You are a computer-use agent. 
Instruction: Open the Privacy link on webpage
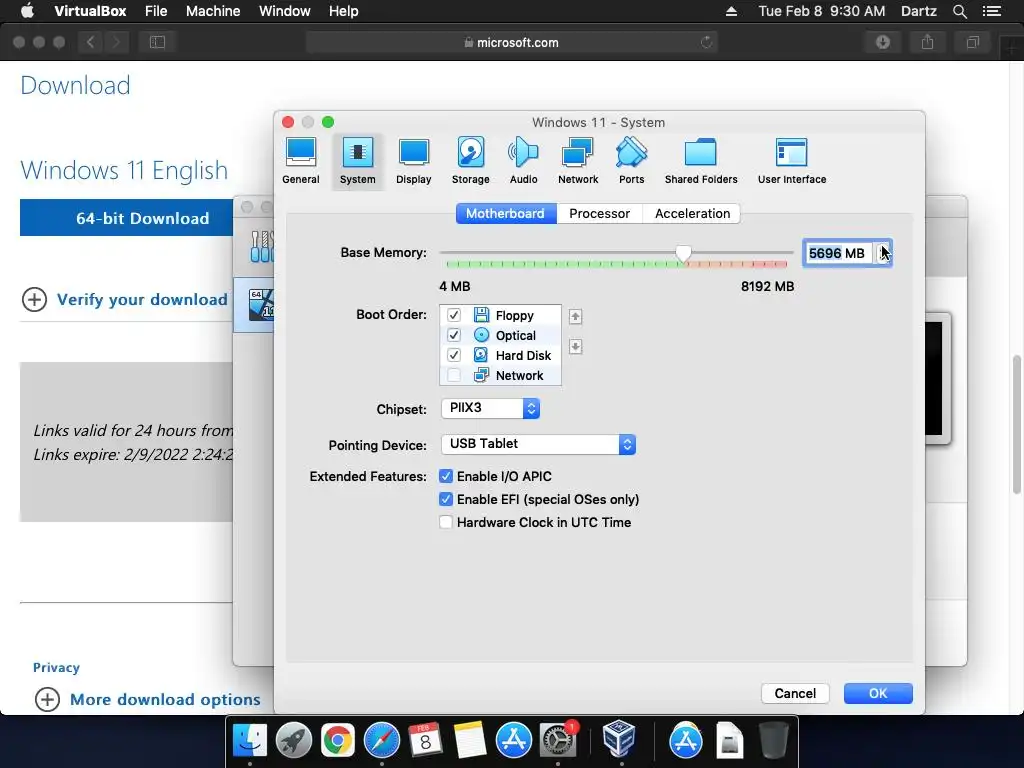pyautogui.click(x=56, y=667)
